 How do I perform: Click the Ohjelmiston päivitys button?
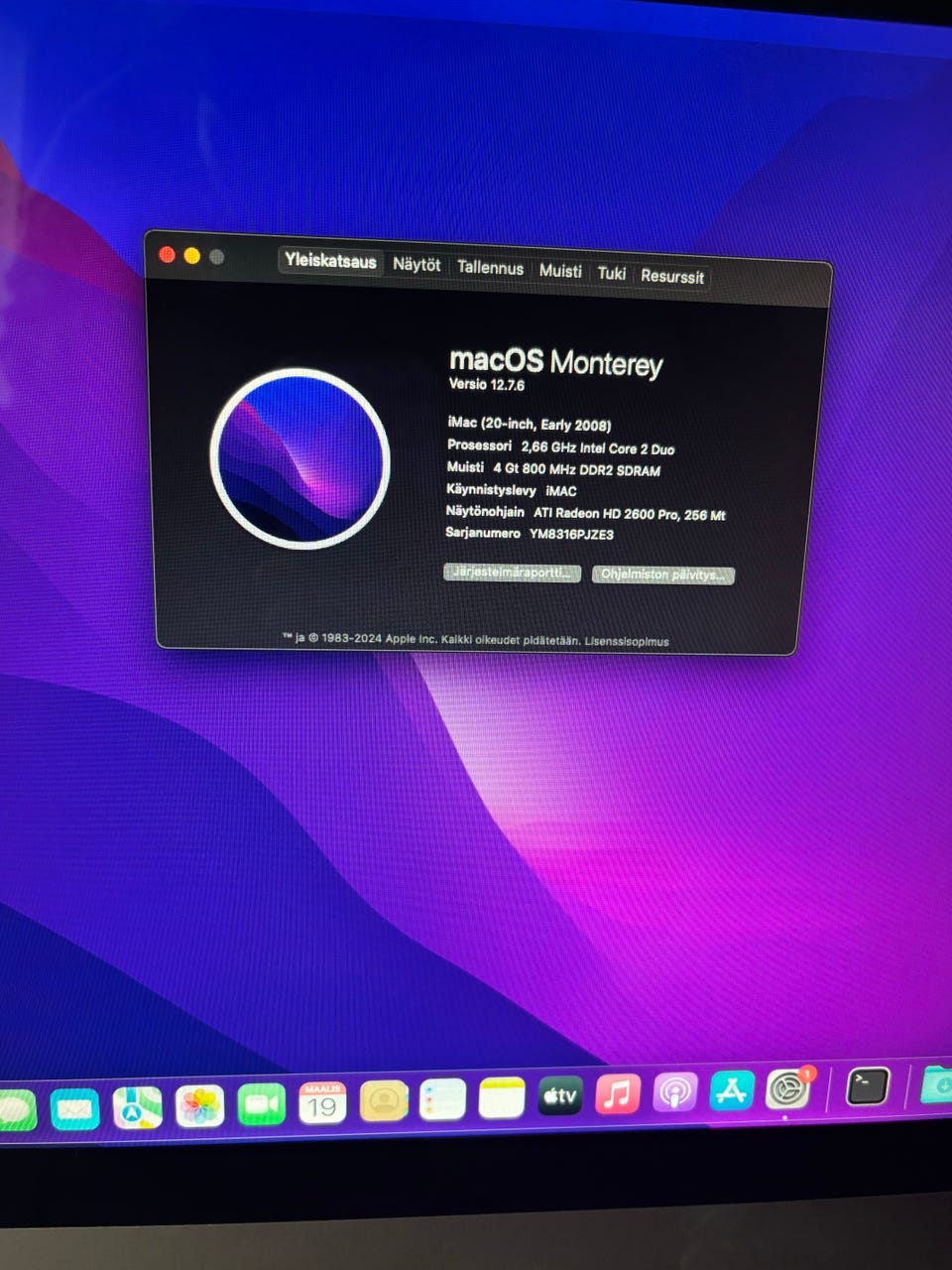662,574
